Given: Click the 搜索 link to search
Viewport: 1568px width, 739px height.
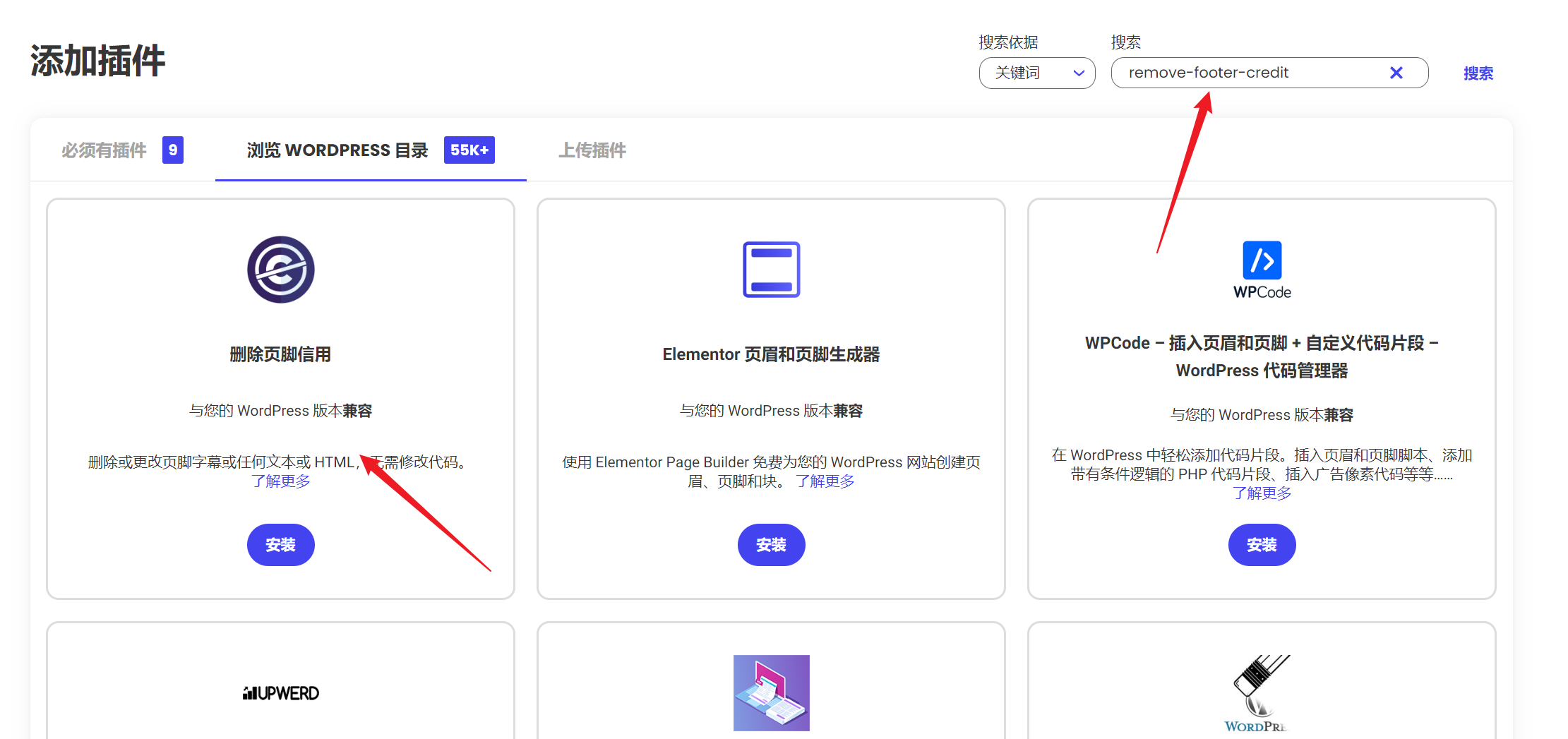Looking at the screenshot, I should 1478,73.
